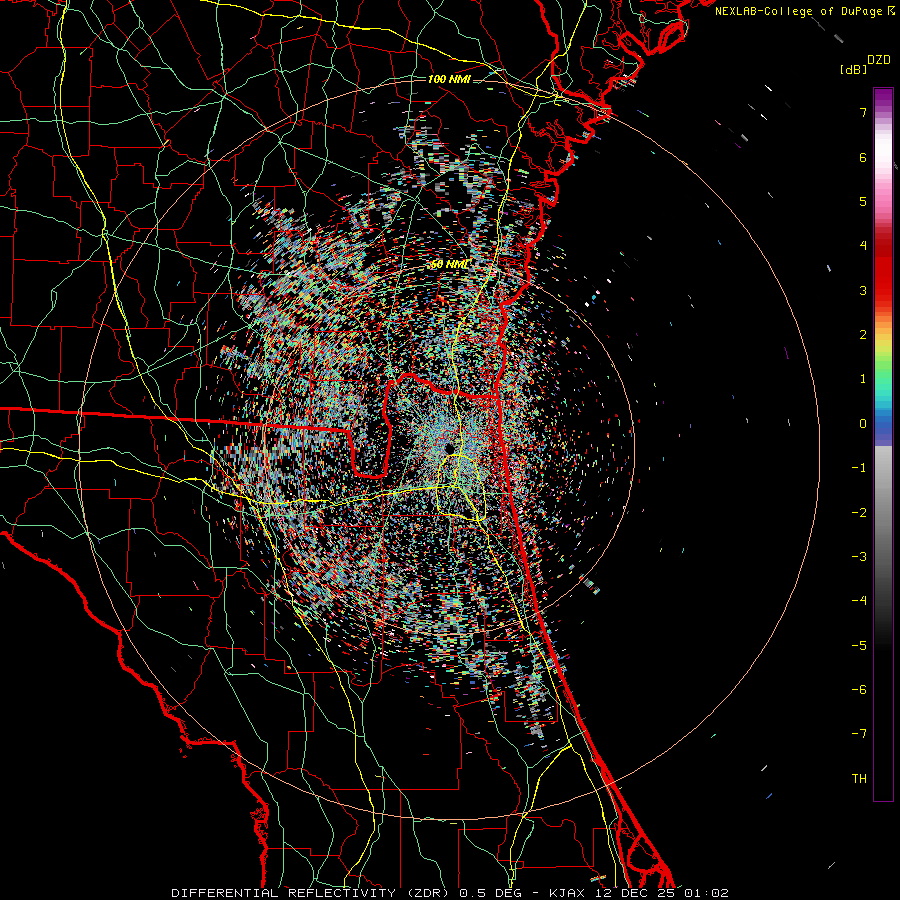Click the KJAX radar site identifier

click(567, 893)
